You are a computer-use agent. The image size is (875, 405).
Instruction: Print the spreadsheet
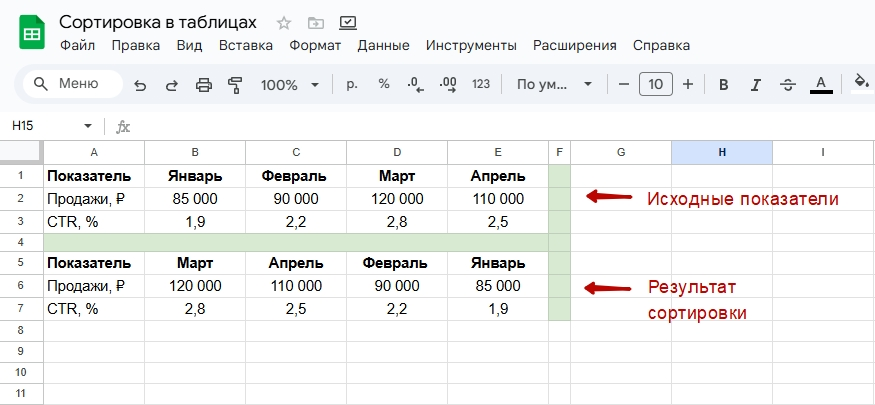[204, 85]
